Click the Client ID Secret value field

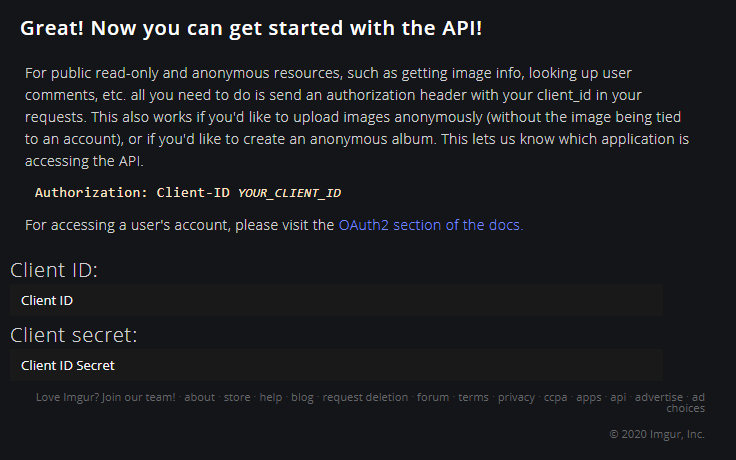(336, 366)
